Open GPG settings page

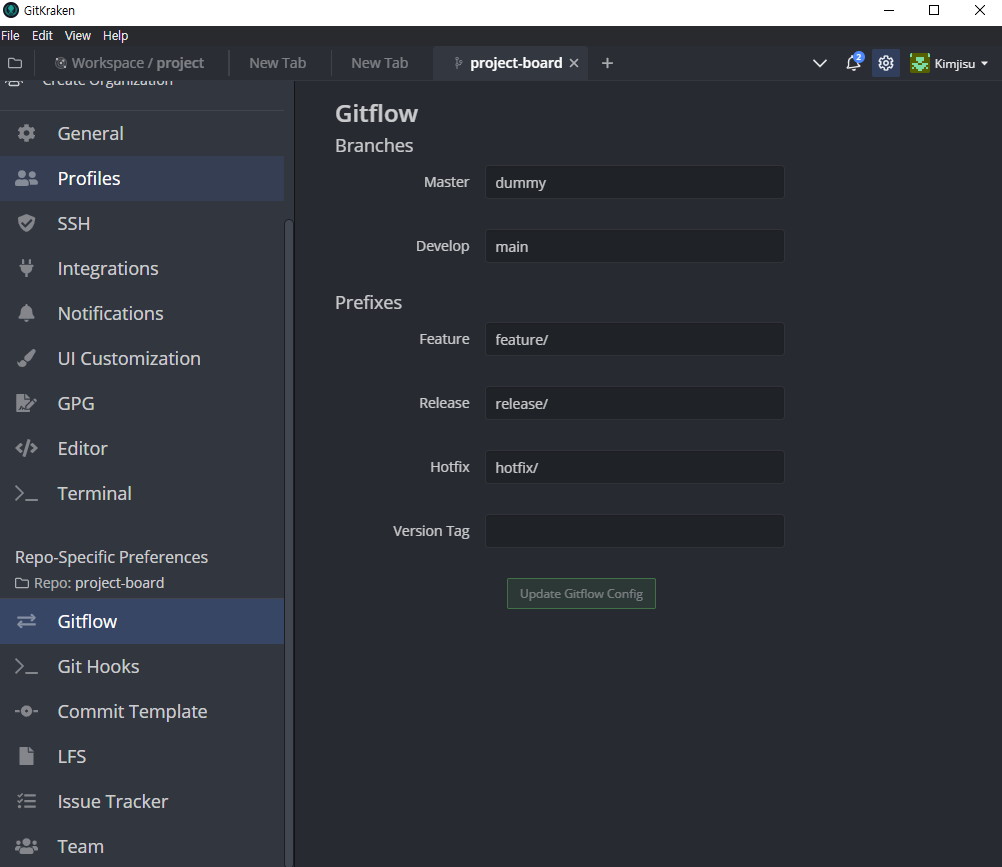click(142, 403)
